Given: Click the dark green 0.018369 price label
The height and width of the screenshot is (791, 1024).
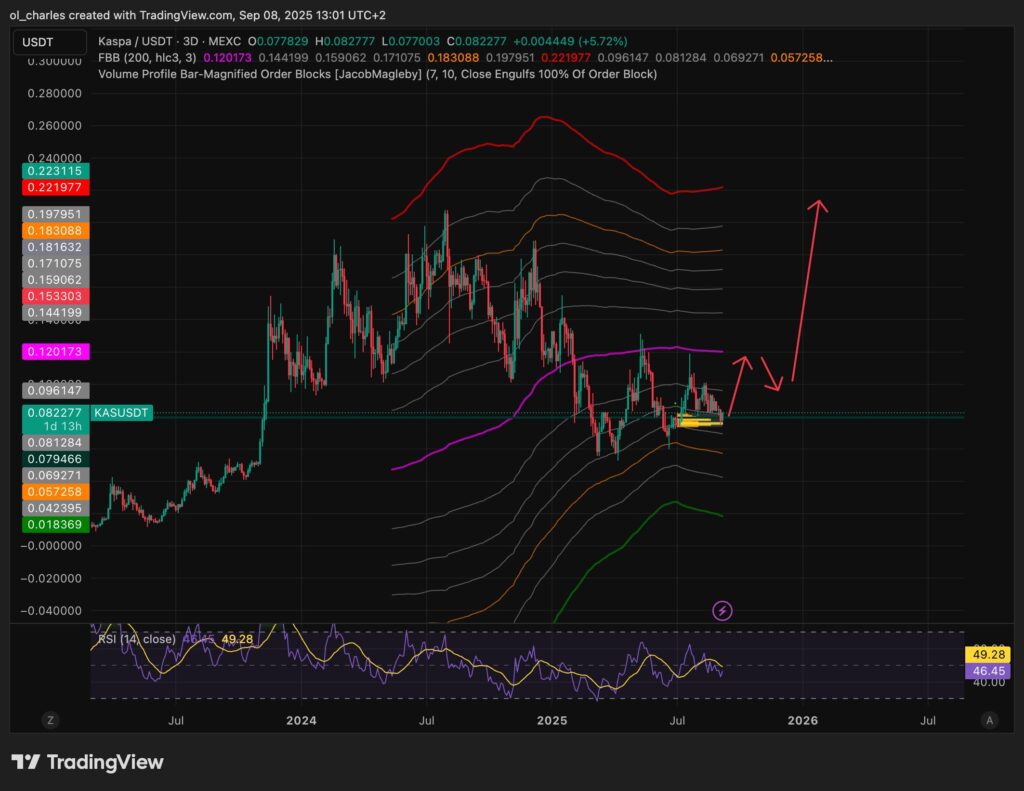Looking at the screenshot, I should (x=55, y=525).
